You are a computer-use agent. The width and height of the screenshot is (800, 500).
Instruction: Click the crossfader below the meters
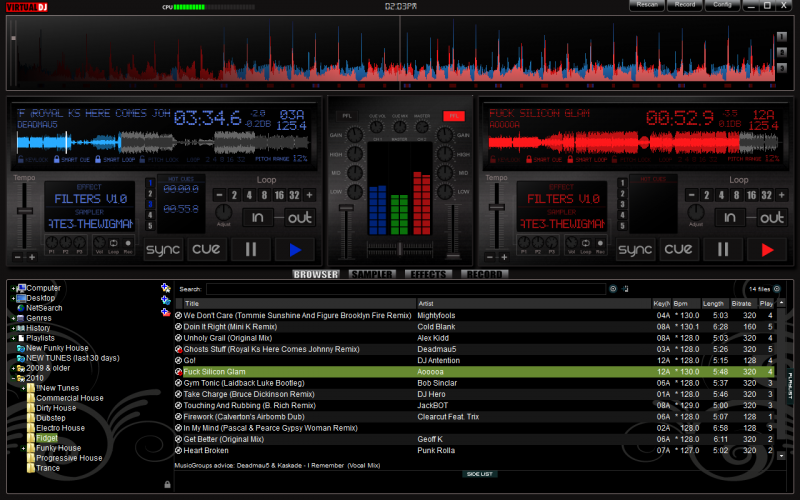(x=400, y=249)
